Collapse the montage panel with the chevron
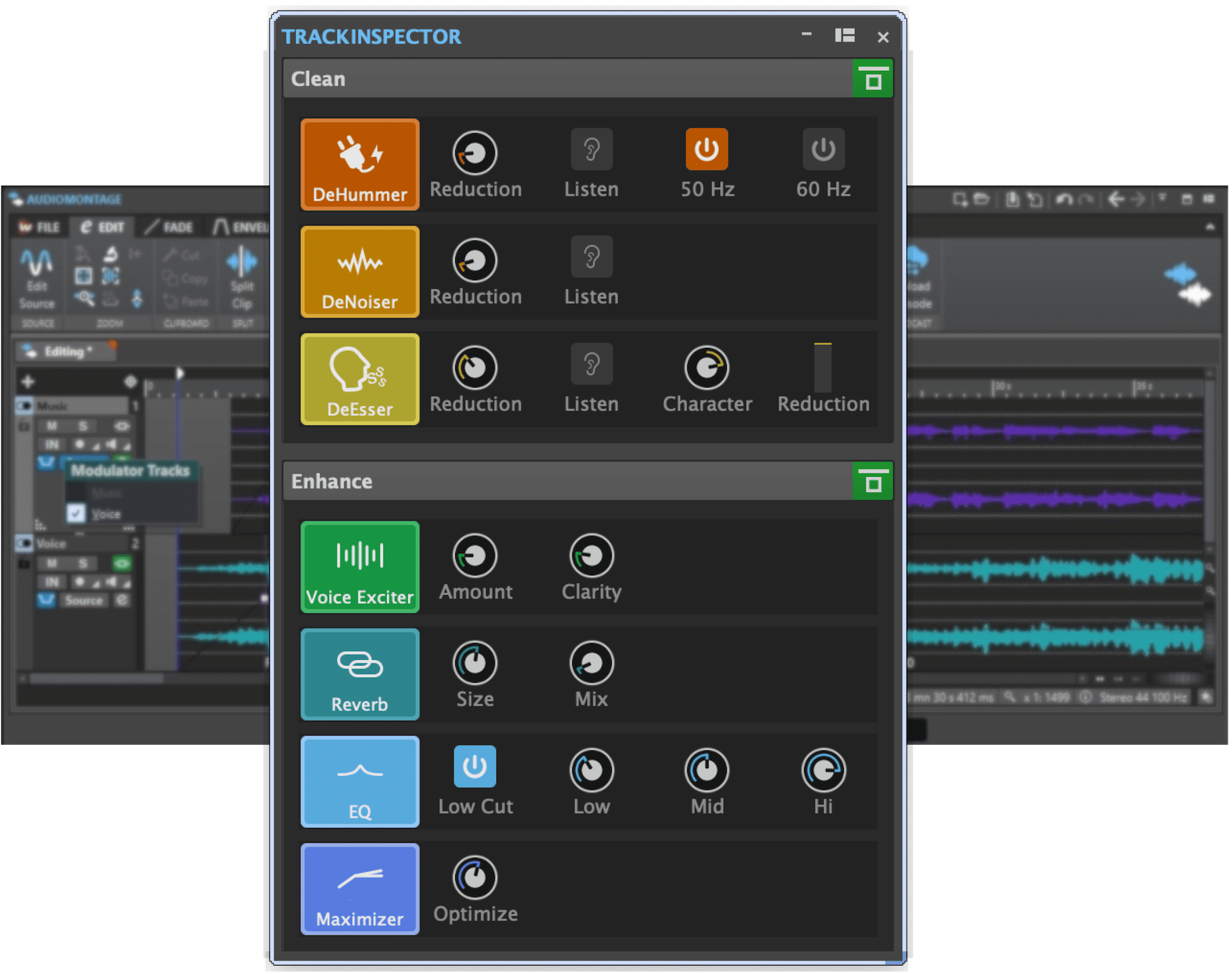Screen dimensions: 1232x974 pos(1209,226)
